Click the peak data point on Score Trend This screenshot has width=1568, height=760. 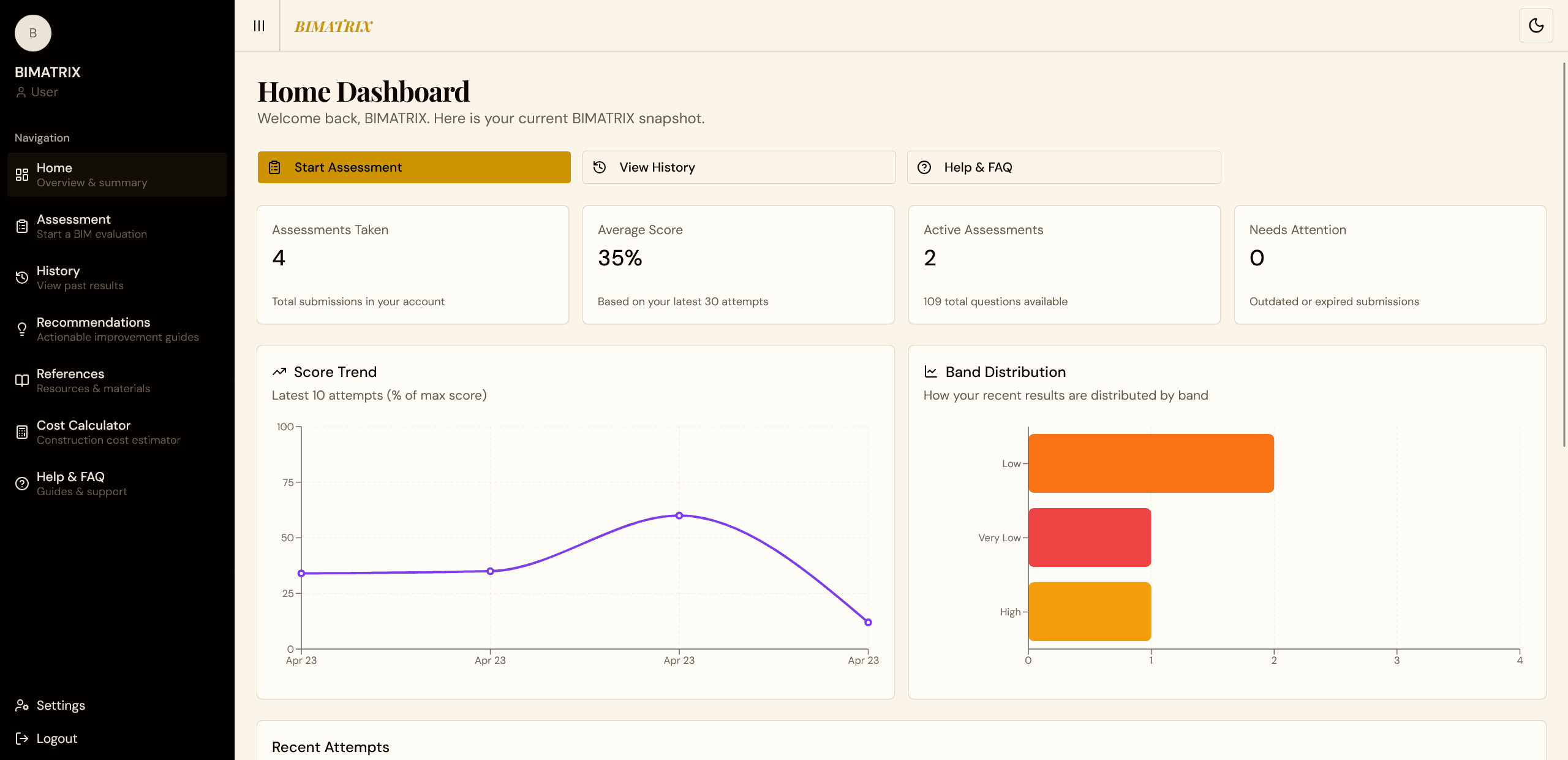point(679,515)
